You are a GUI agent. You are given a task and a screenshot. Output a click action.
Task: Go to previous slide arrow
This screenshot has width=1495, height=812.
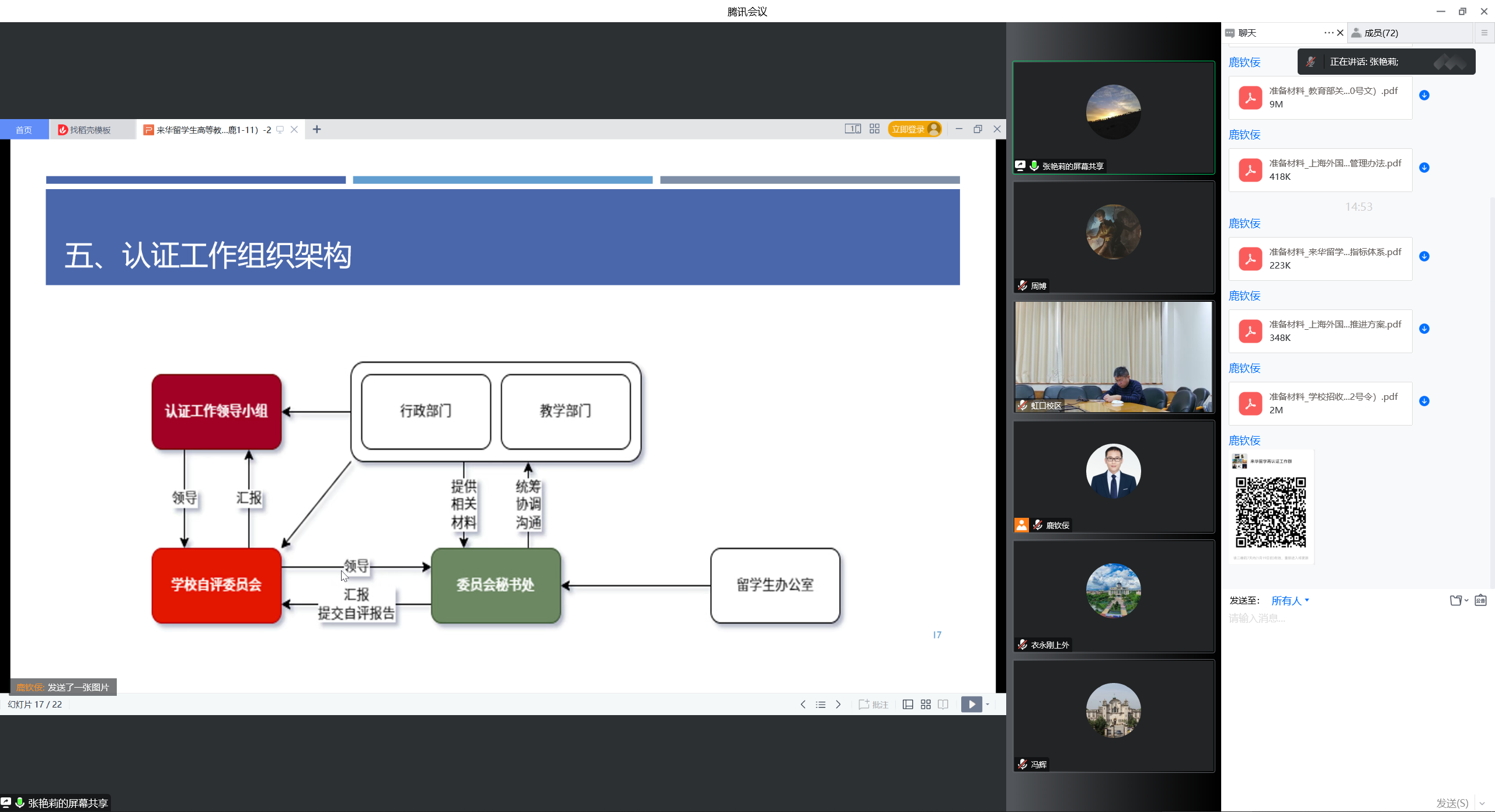(803, 705)
